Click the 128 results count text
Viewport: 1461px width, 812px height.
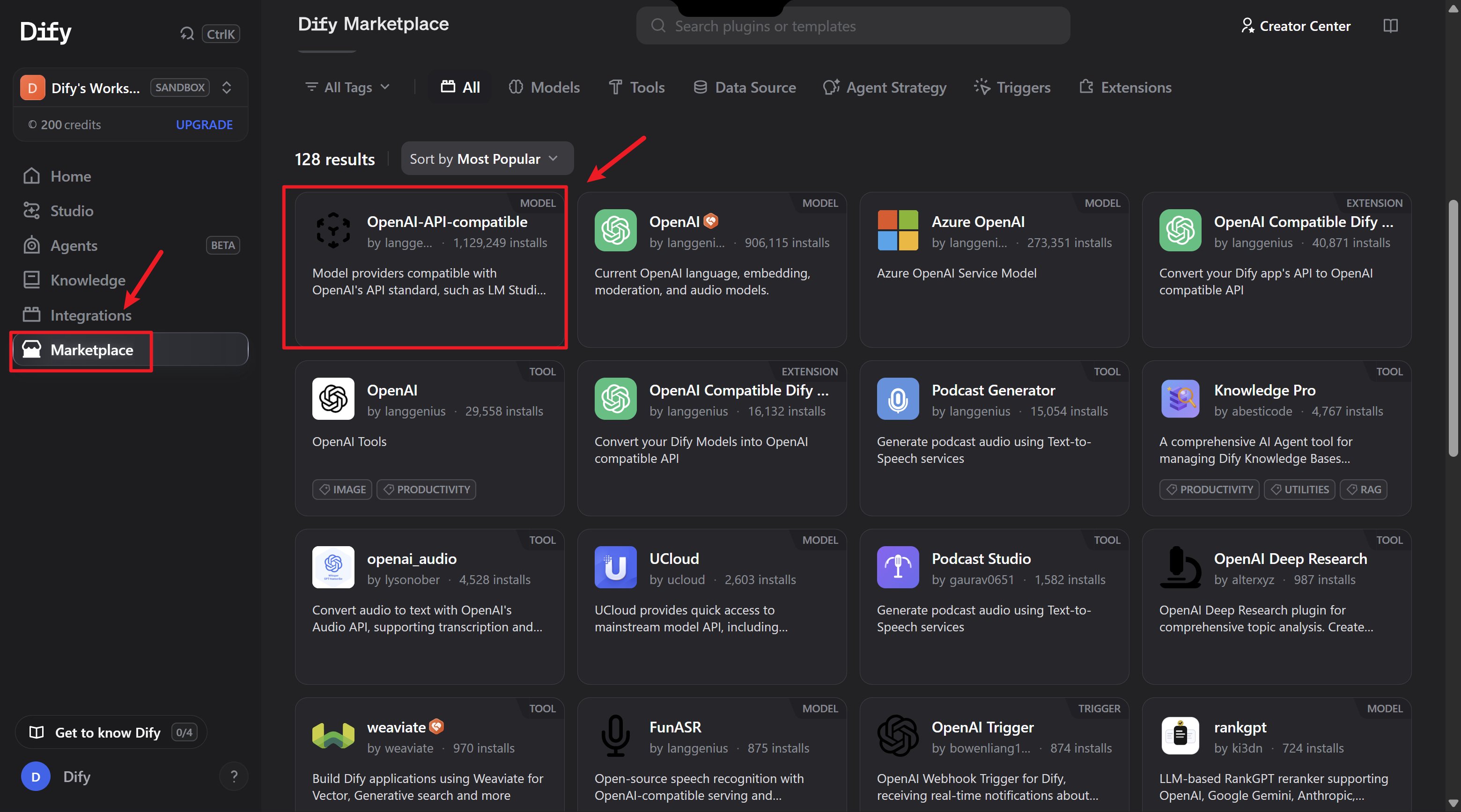[x=335, y=159]
